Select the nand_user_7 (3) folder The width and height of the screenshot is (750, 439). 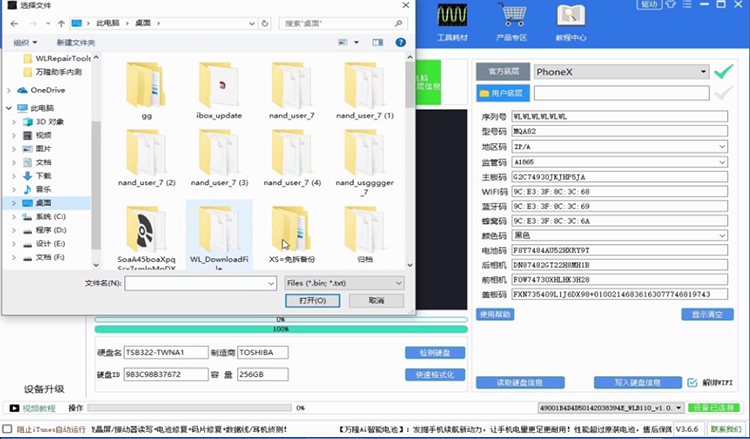coord(219,158)
